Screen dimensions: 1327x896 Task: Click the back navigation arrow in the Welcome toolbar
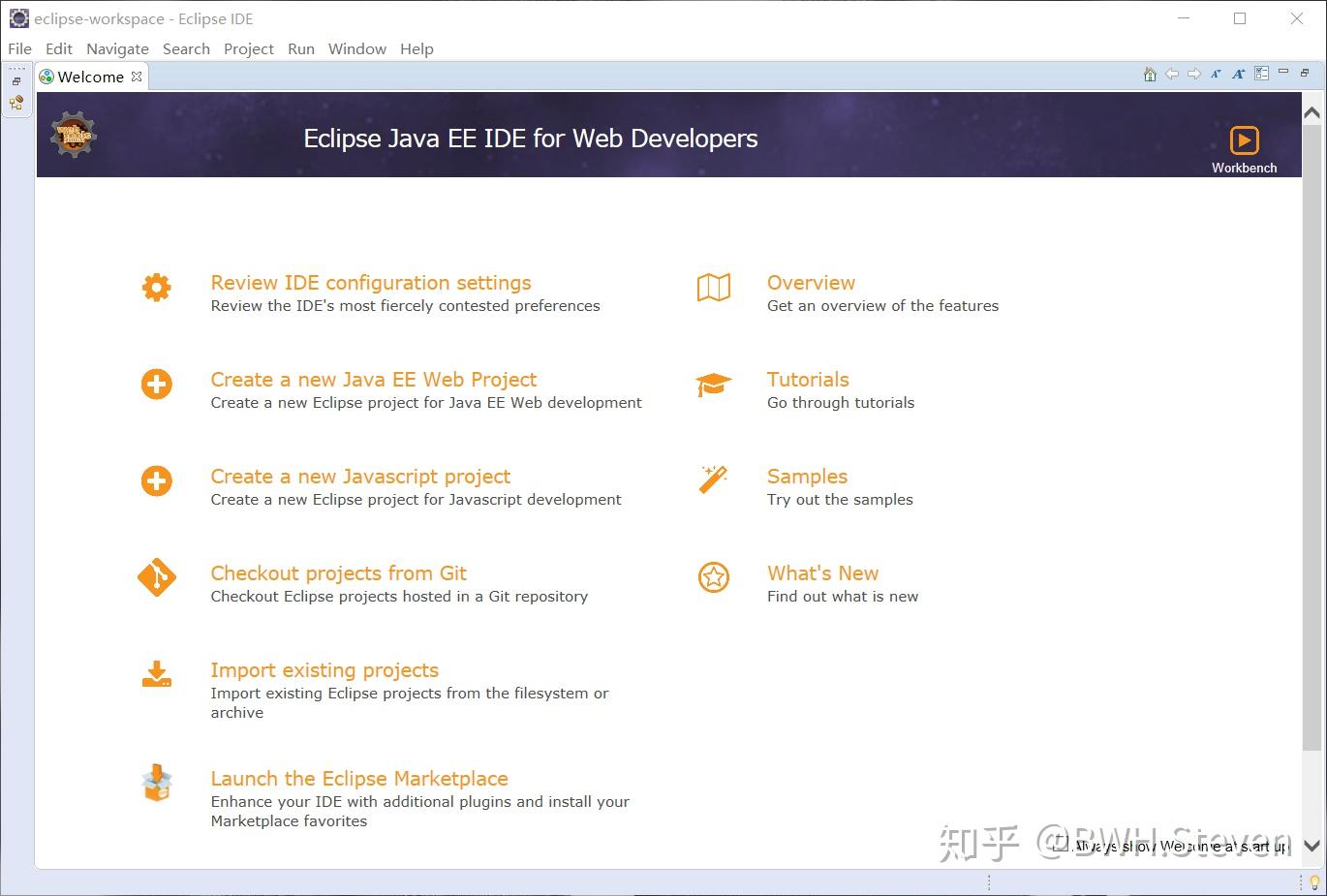pyautogui.click(x=1171, y=73)
